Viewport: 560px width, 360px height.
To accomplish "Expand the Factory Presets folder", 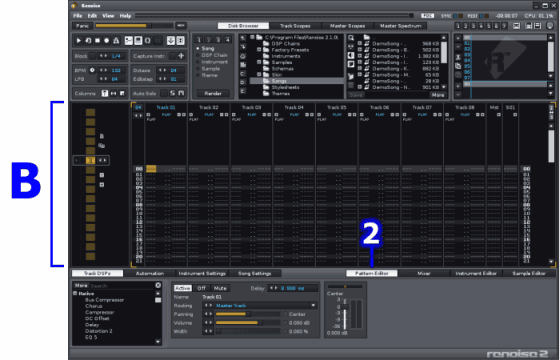I will tap(259, 50).
